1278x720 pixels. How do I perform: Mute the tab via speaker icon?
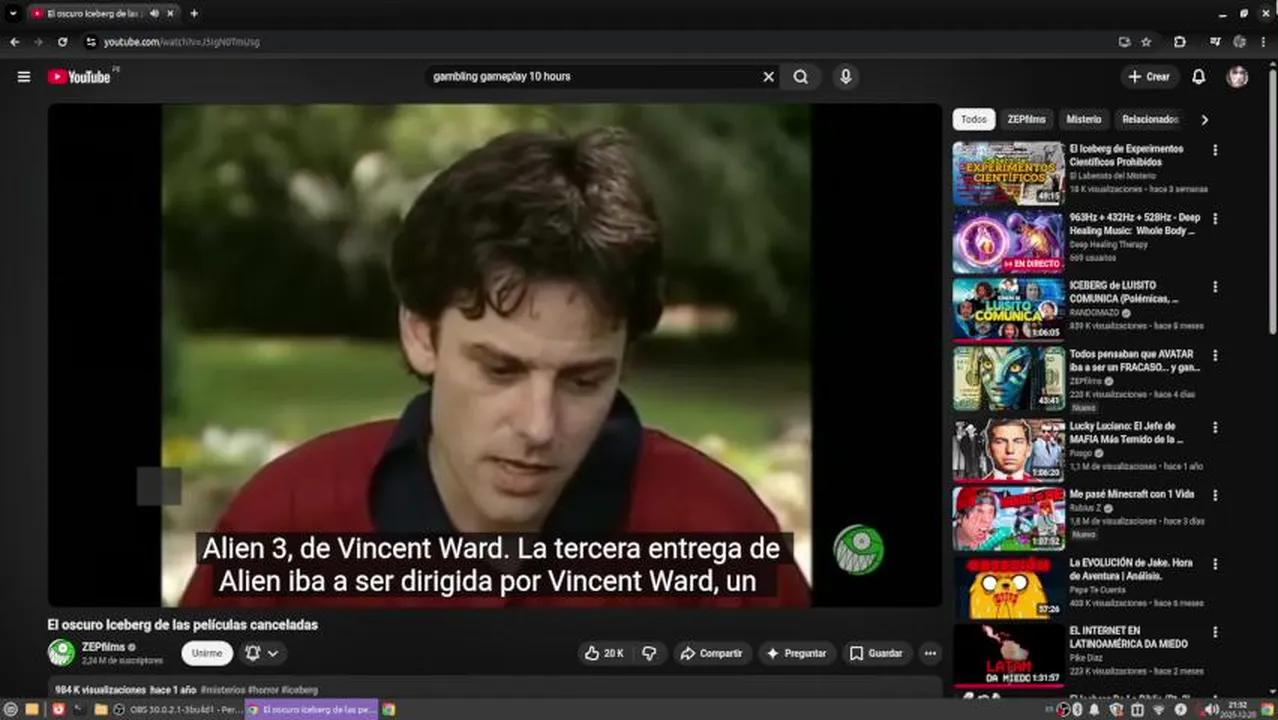155,14
